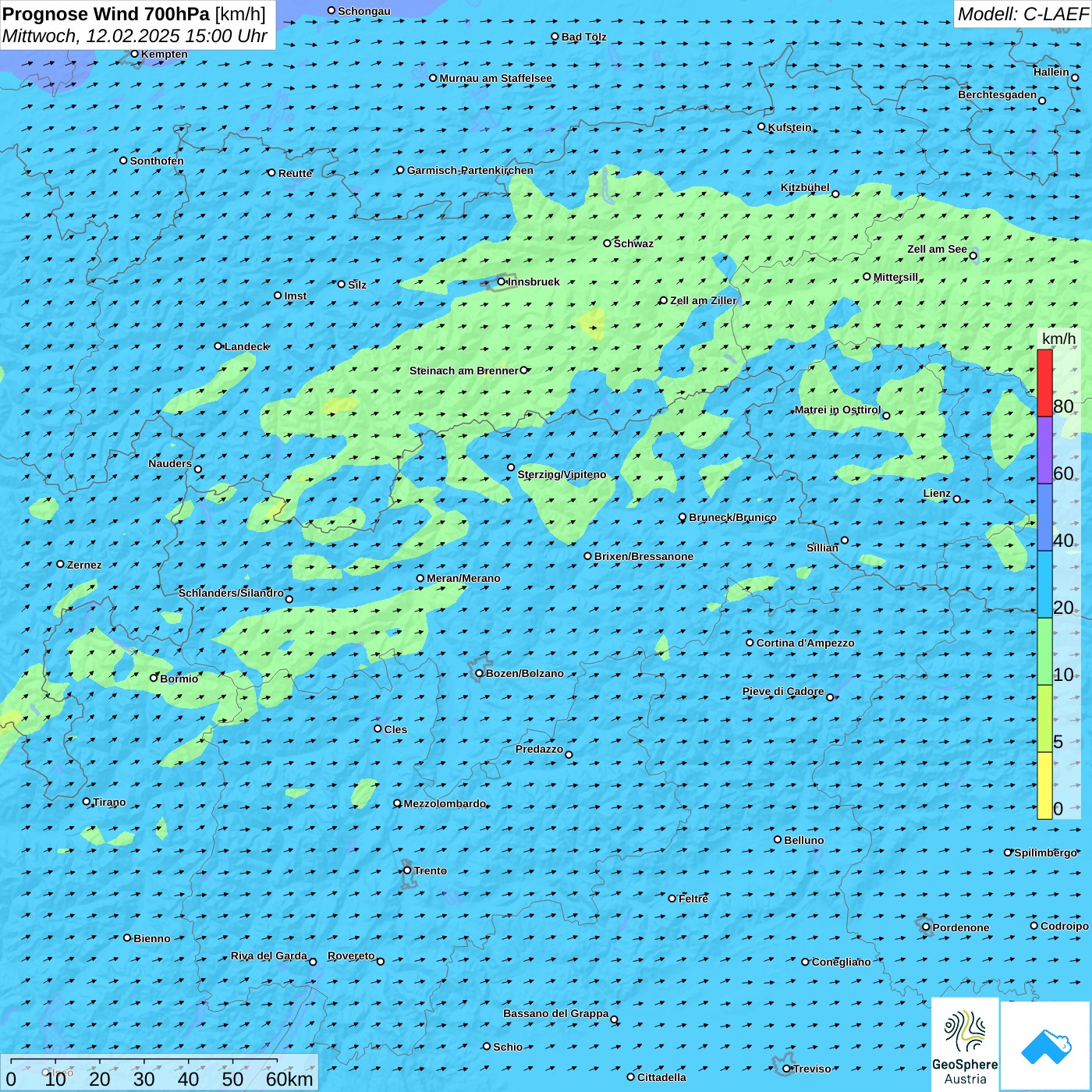Click the date 'Mittwoch, 12.02.2025 15:00 Uhr'

[x=135, y=36]
